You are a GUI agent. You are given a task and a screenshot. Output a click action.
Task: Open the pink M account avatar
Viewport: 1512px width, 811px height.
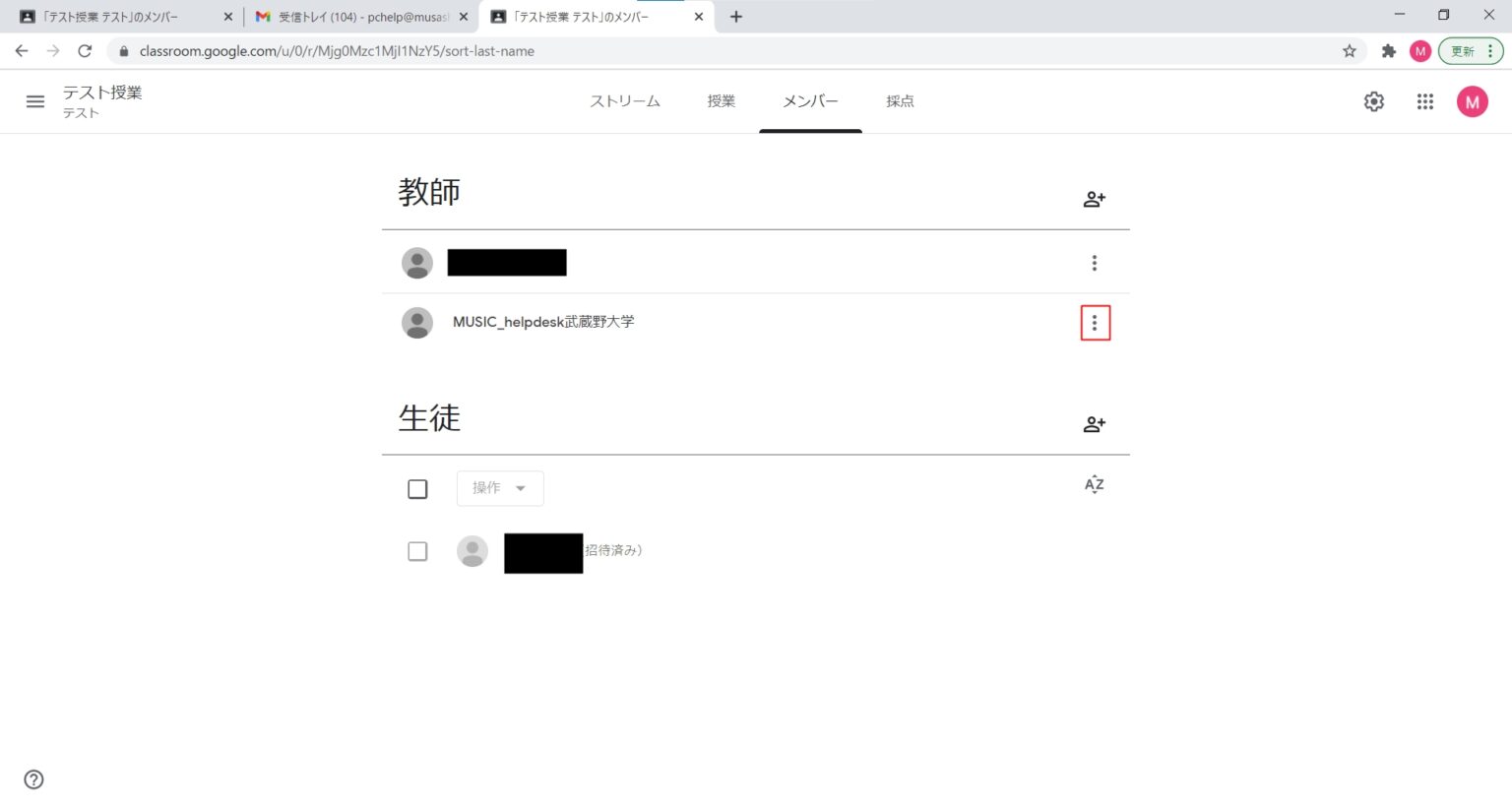pos(1472,101)
